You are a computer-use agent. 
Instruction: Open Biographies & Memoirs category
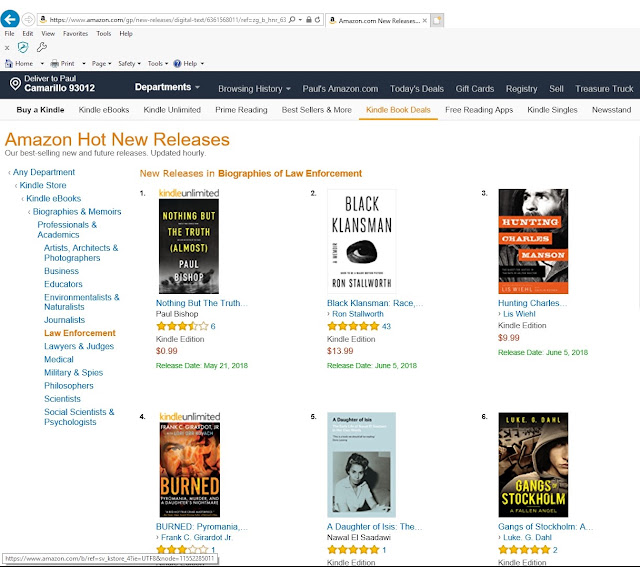[x=77, y=212]
